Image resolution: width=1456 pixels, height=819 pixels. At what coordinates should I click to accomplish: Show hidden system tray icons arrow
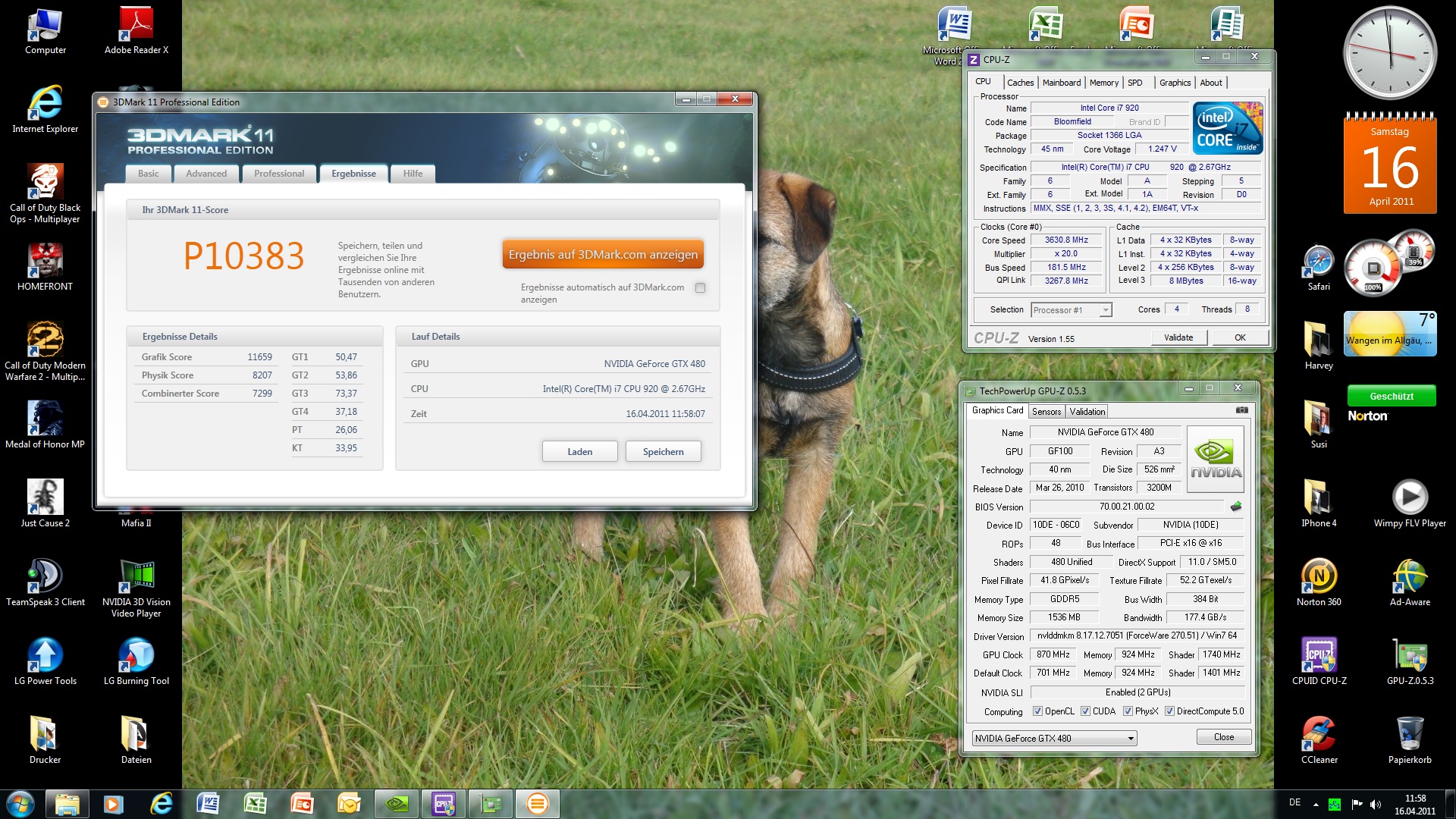(x=1316, y=804)
